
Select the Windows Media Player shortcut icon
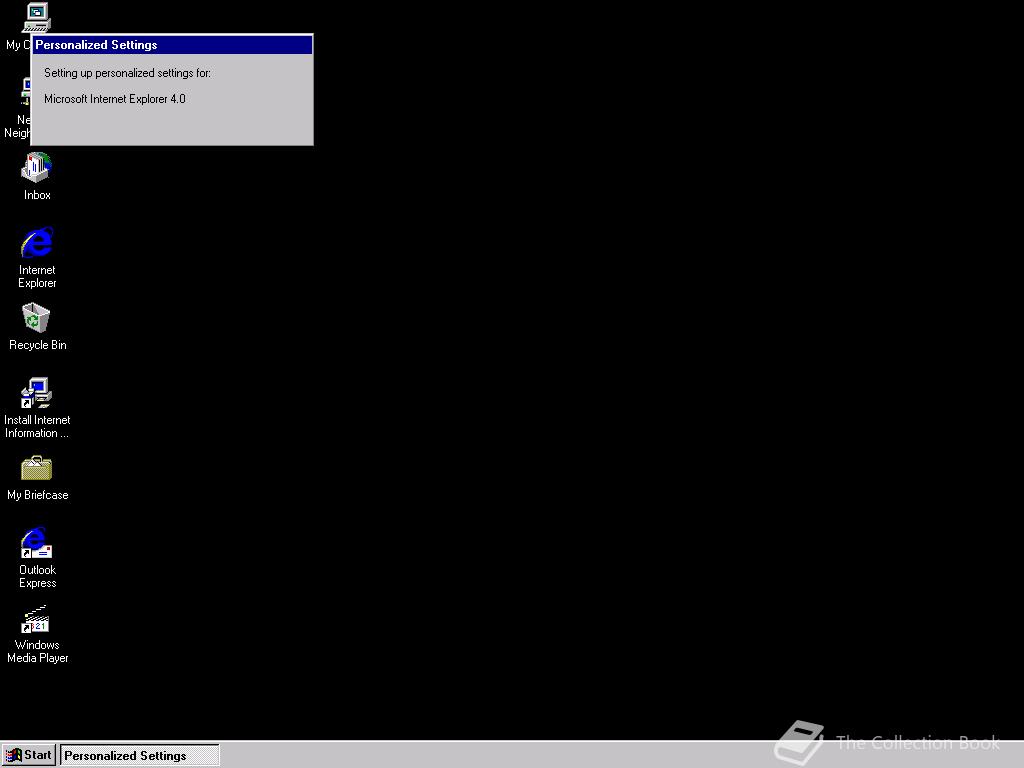click(x=36, y=618)
